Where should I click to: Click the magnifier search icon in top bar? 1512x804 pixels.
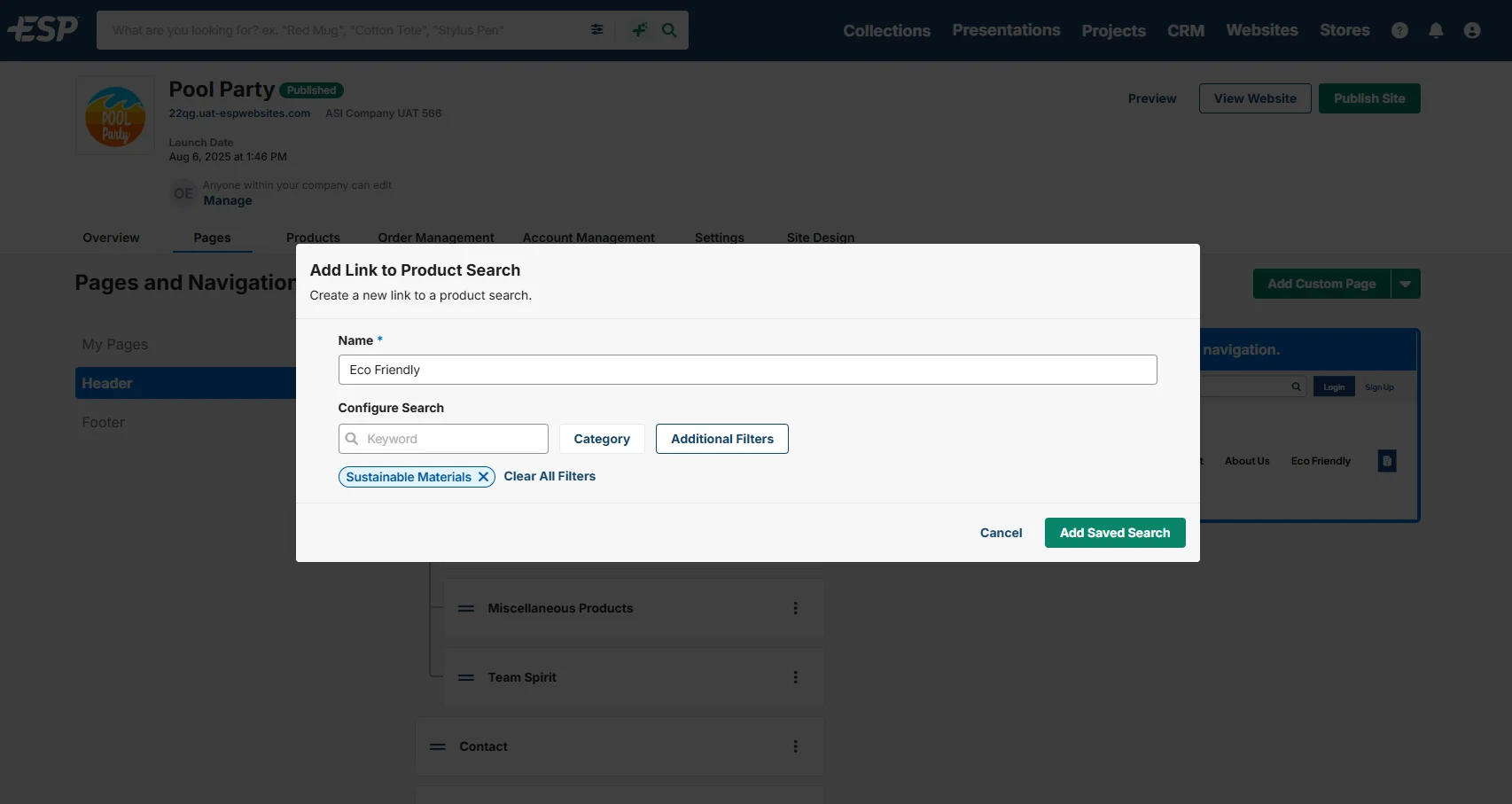[669, 30]
